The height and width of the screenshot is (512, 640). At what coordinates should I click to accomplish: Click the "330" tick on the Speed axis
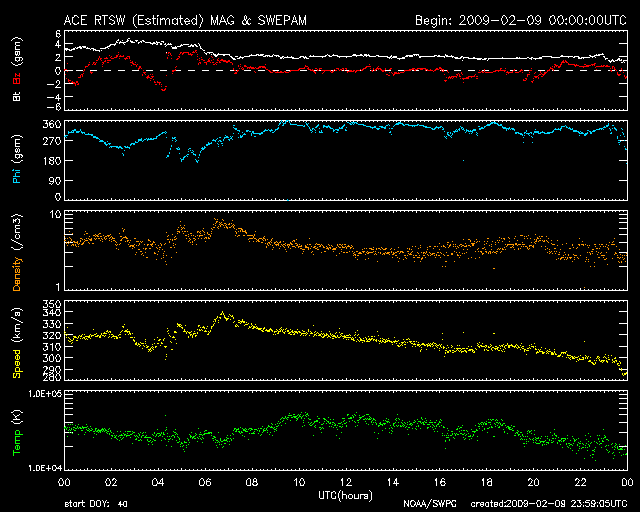[52, 324]
